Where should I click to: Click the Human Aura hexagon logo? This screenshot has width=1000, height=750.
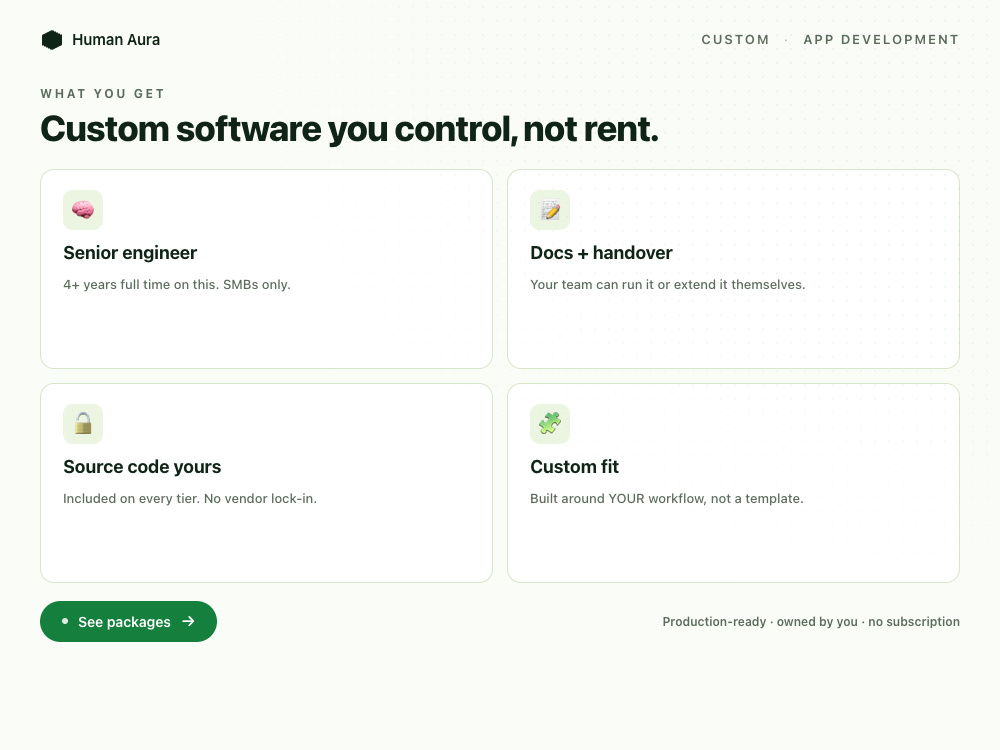(52, 40)
